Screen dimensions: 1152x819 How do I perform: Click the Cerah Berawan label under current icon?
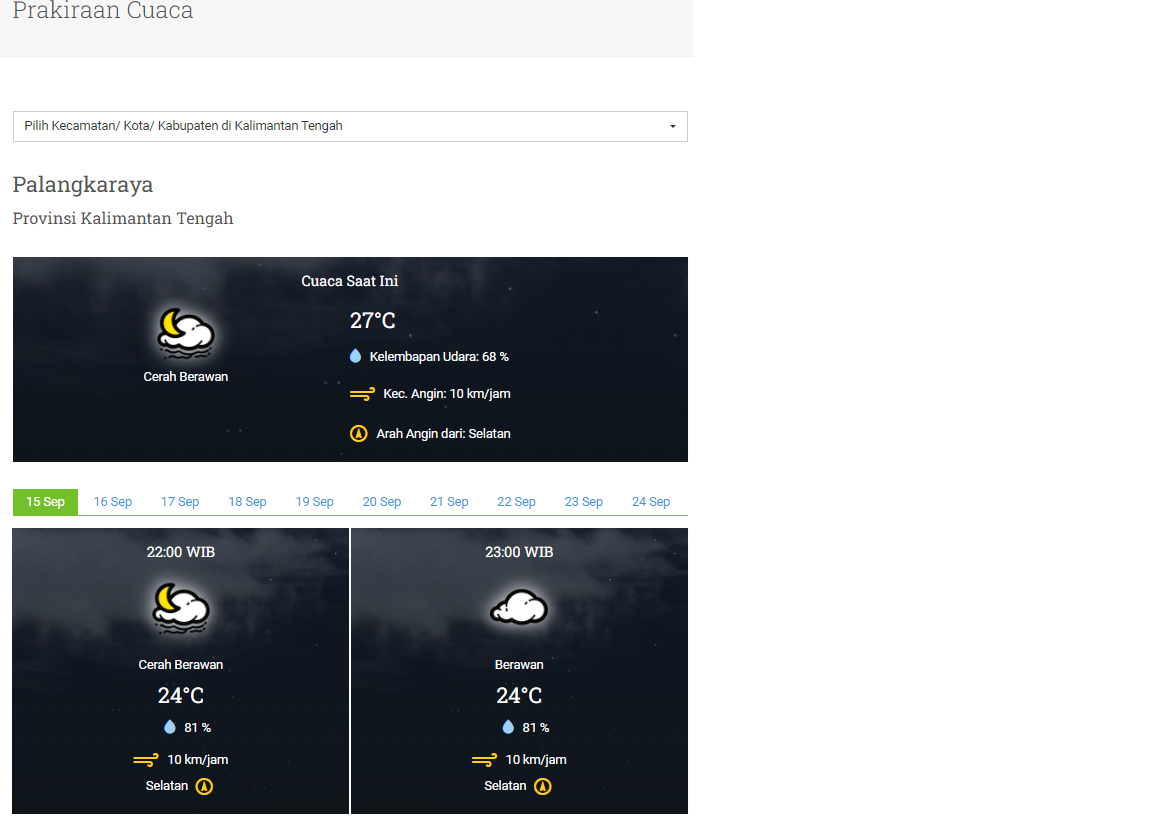pyautogui.click(x=186, y=377)
